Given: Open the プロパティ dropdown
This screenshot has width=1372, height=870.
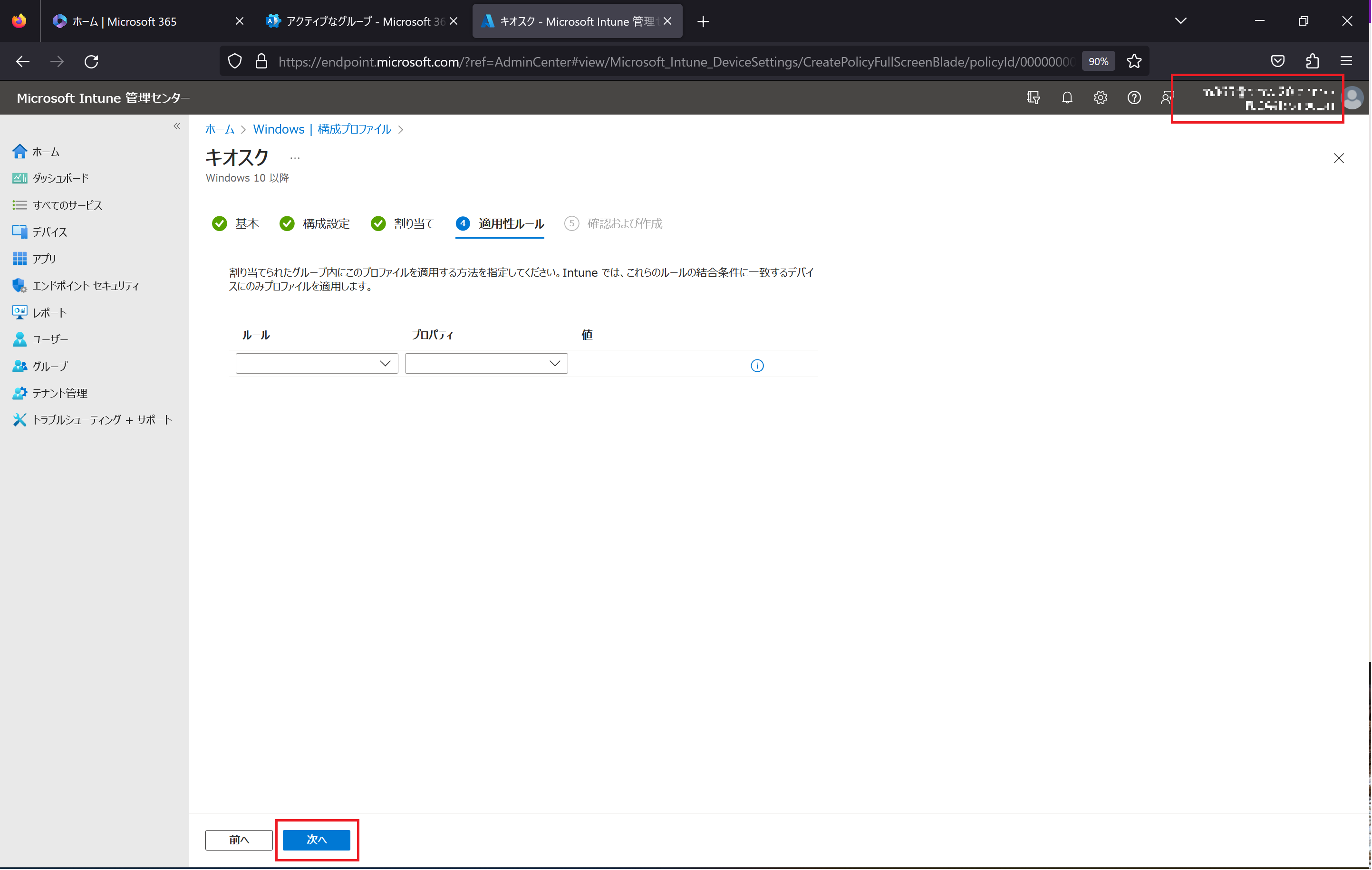Looking at the screenshot, I should (486, 364).
